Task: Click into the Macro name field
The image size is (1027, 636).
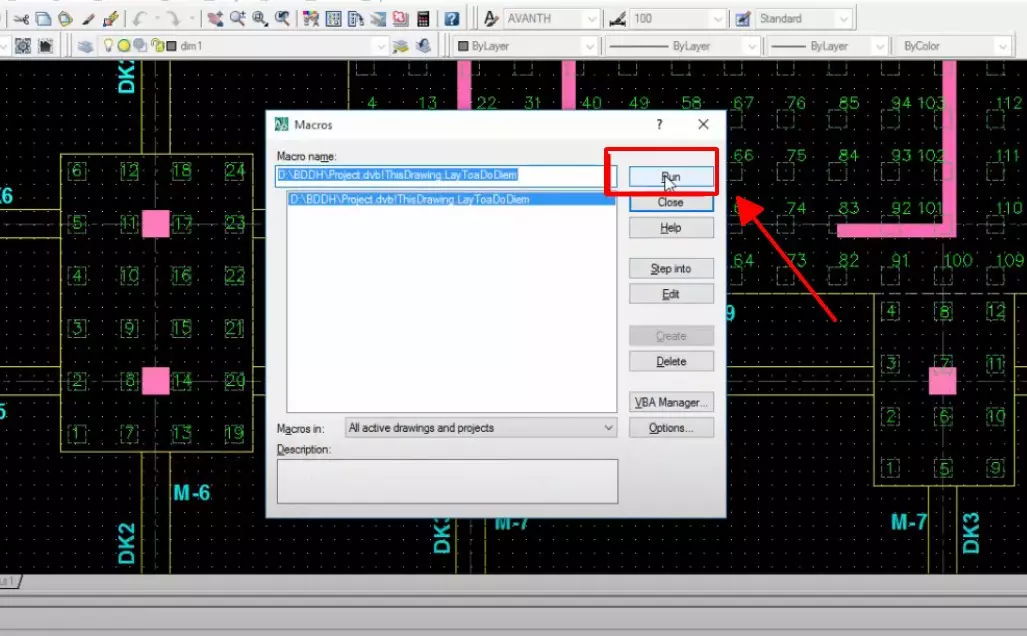Action: click(445, 176)
